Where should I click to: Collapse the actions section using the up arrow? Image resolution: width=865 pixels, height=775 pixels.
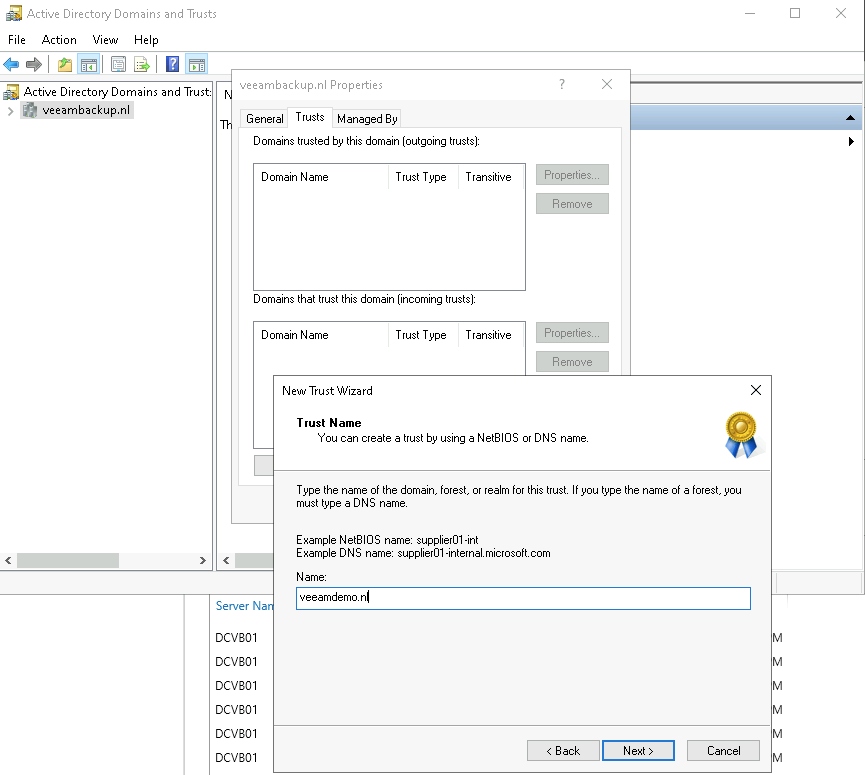click(x=850, y=118)
